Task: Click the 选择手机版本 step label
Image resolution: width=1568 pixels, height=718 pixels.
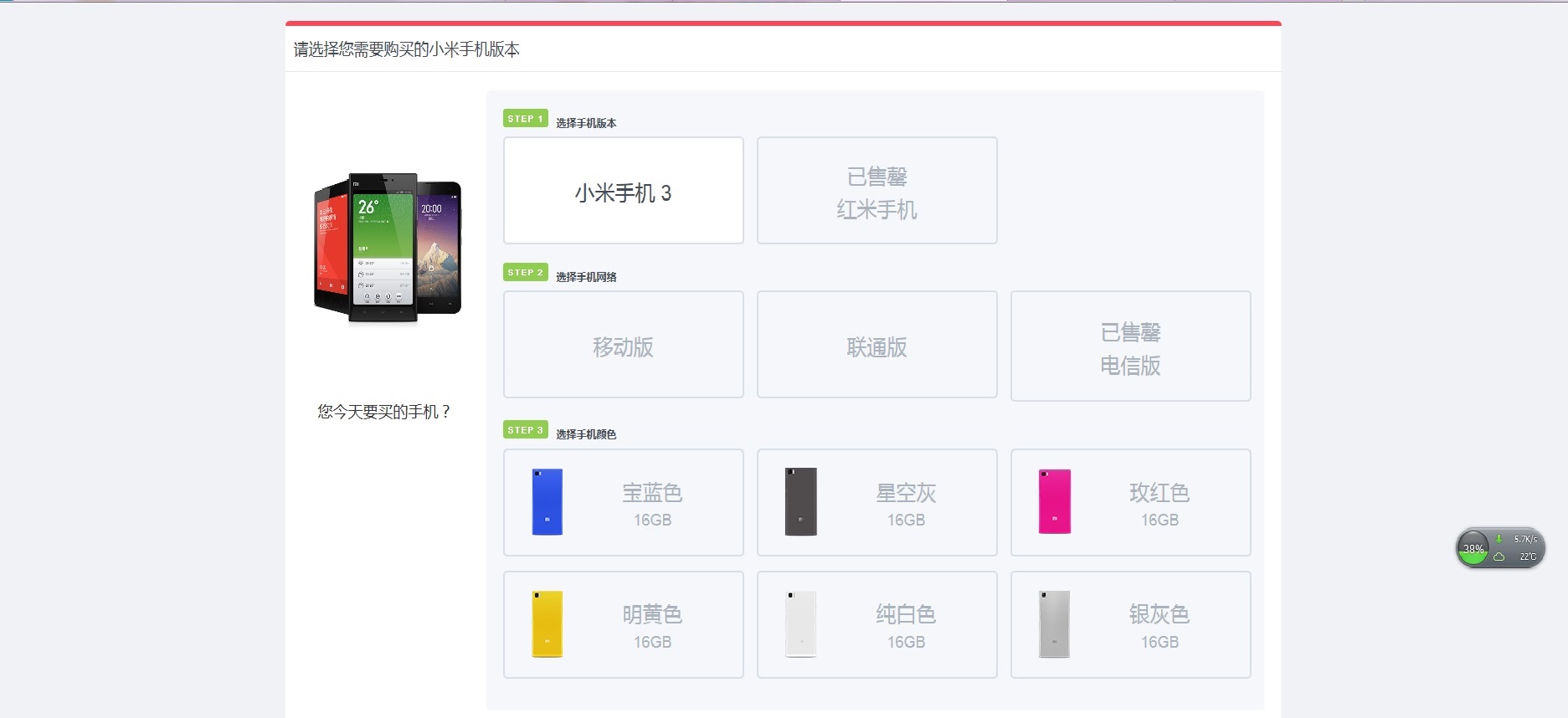Action: point(586,123)
